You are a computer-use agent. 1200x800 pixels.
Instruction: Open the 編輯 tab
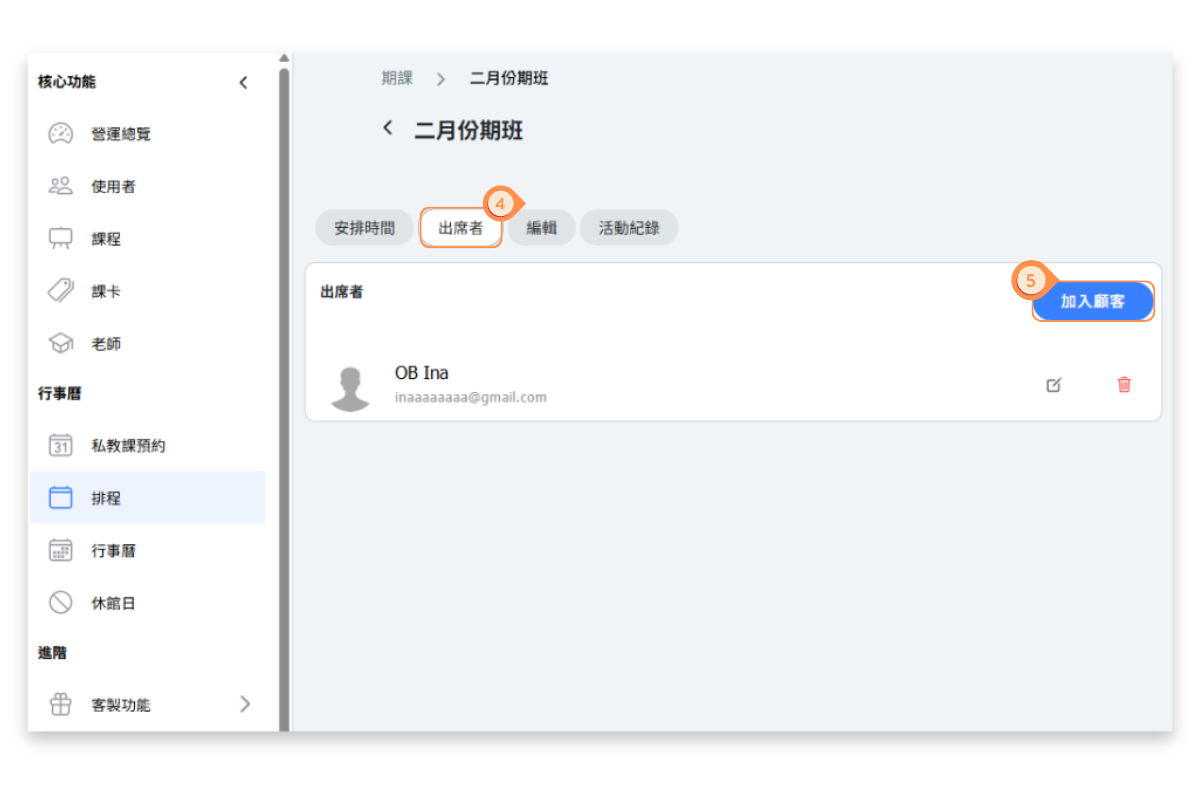(541, 228)
